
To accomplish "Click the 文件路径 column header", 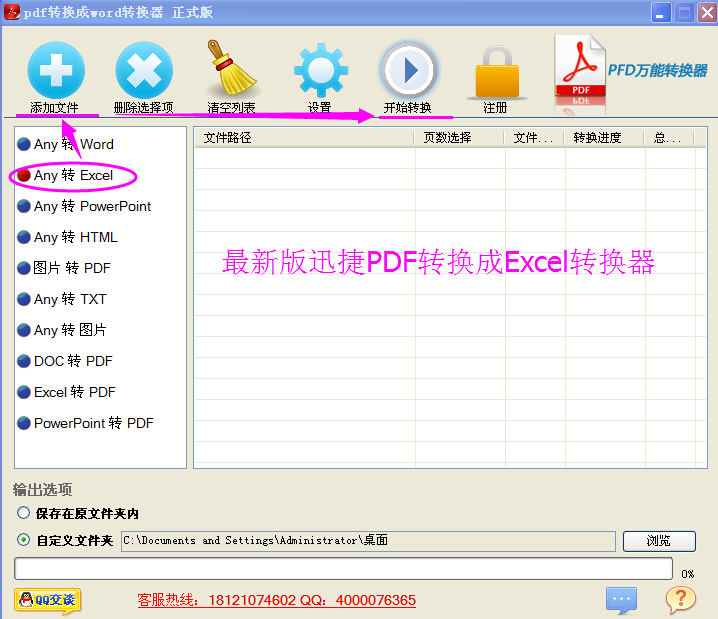I will (x=305, y=138).
